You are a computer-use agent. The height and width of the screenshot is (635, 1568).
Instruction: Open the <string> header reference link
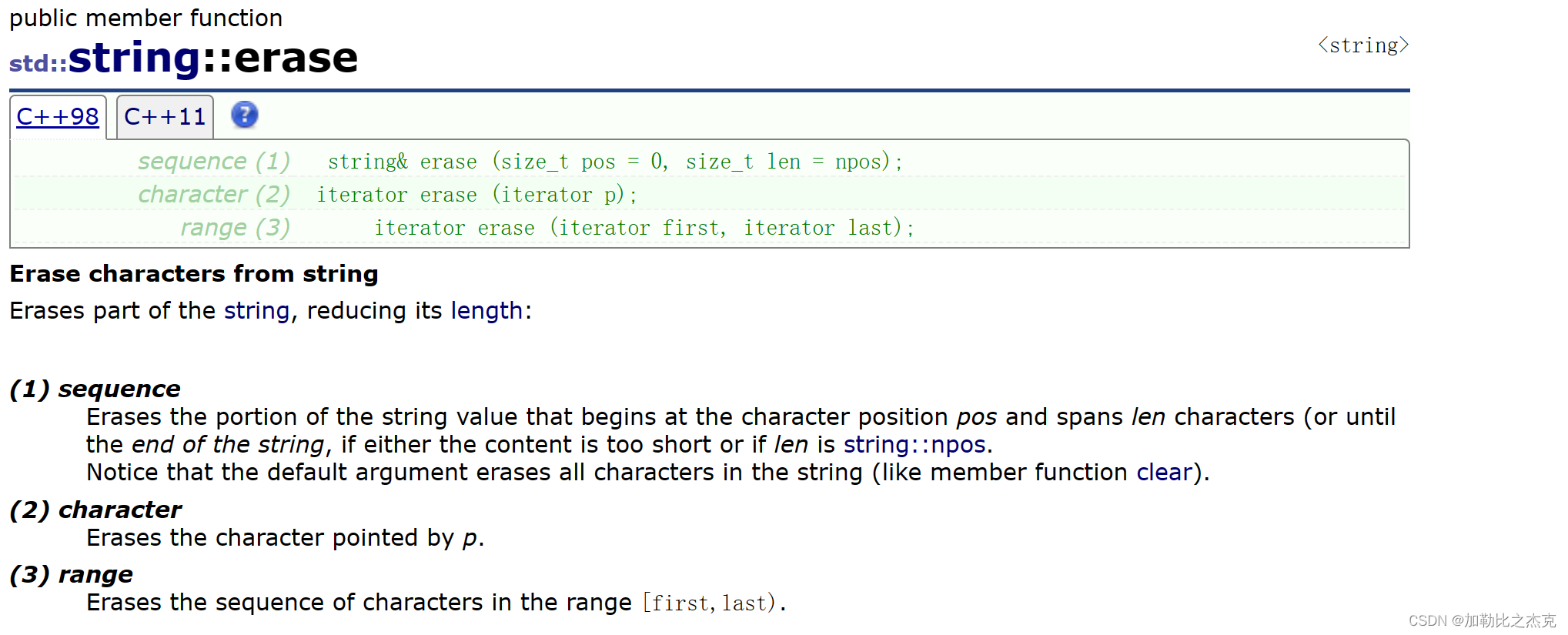click(x=1362, y=45)
